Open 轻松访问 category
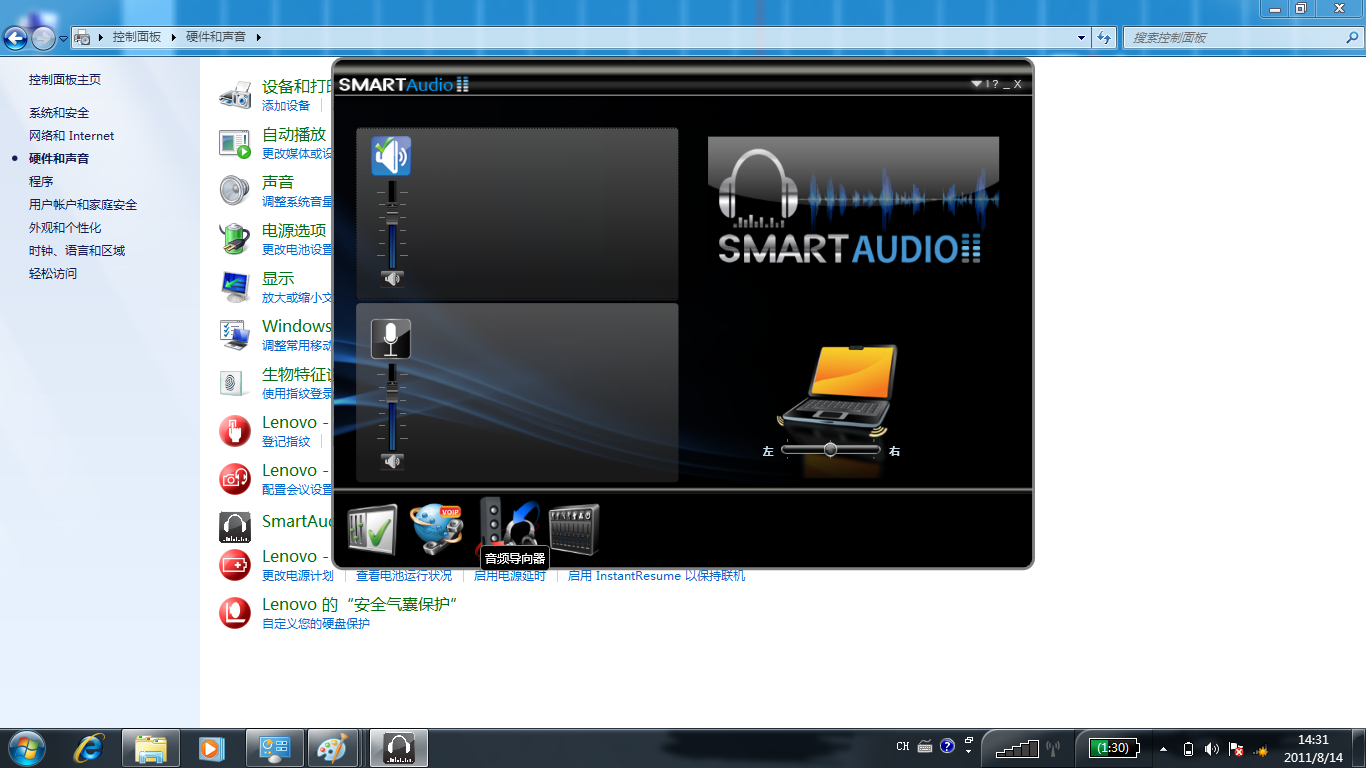The image size is (1366, 768). (x=53, y=274)
